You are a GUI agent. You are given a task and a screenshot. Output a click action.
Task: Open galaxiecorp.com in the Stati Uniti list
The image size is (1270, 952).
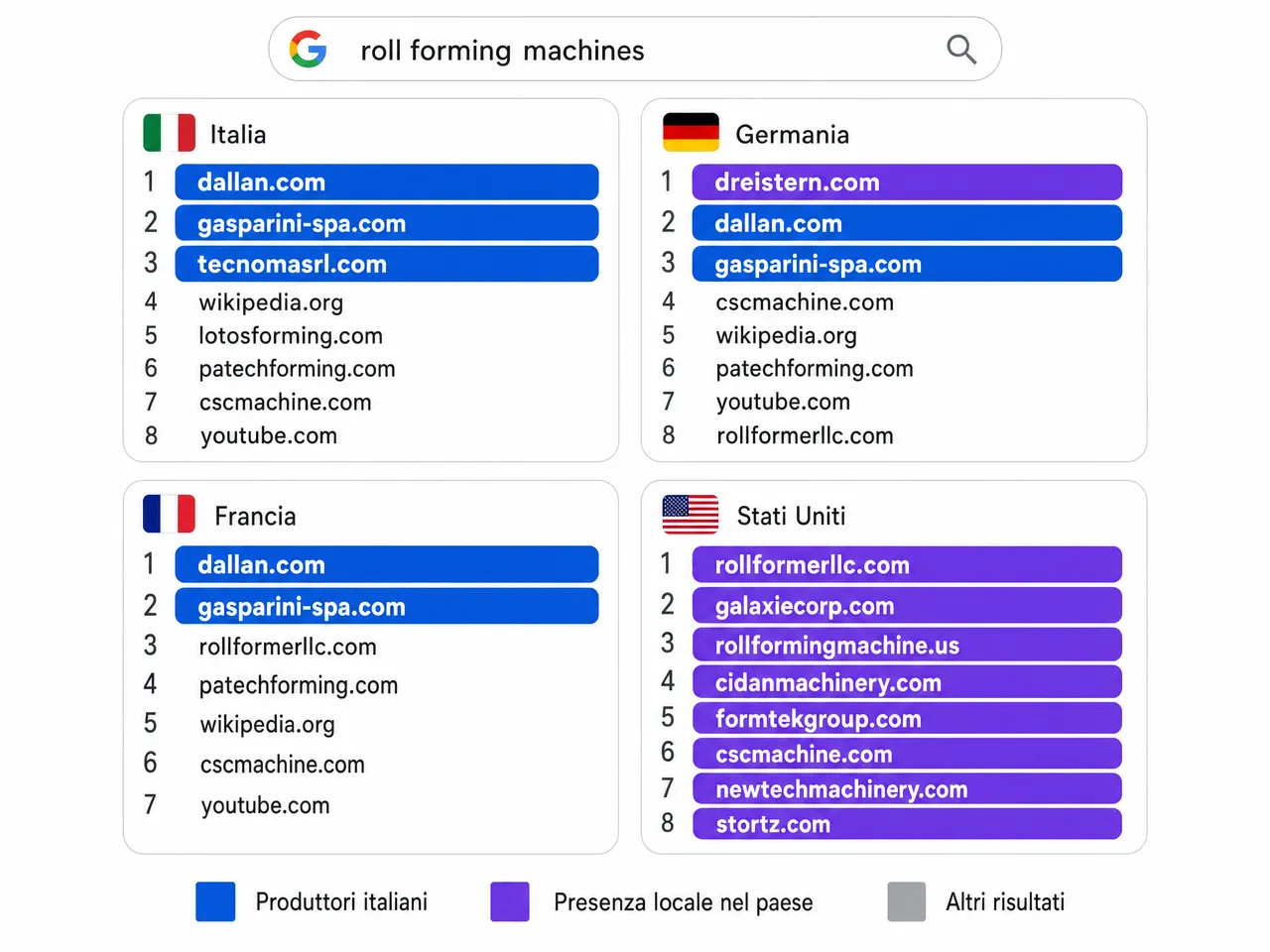(x=907, y=605)
